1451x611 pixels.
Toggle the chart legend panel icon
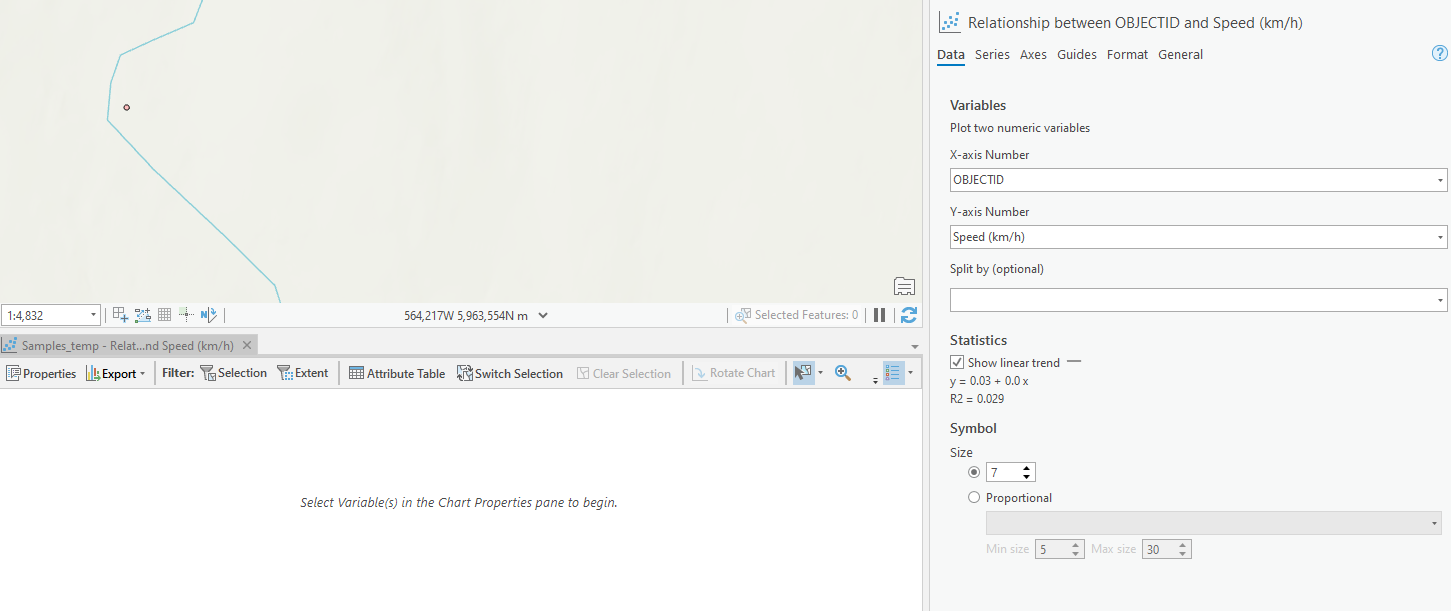(893, 372)
